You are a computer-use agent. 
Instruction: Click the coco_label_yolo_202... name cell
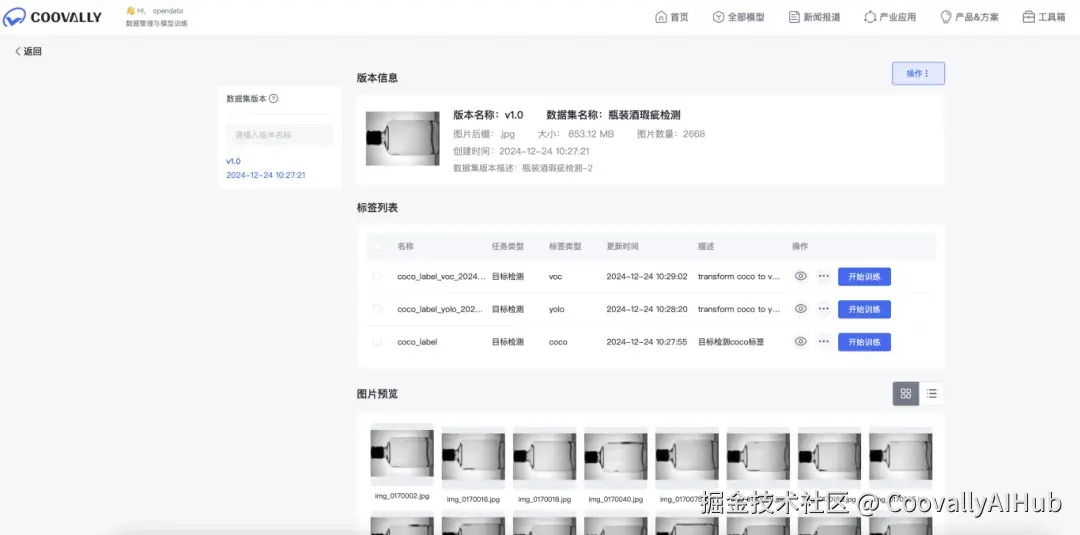(x=440, y=309)
